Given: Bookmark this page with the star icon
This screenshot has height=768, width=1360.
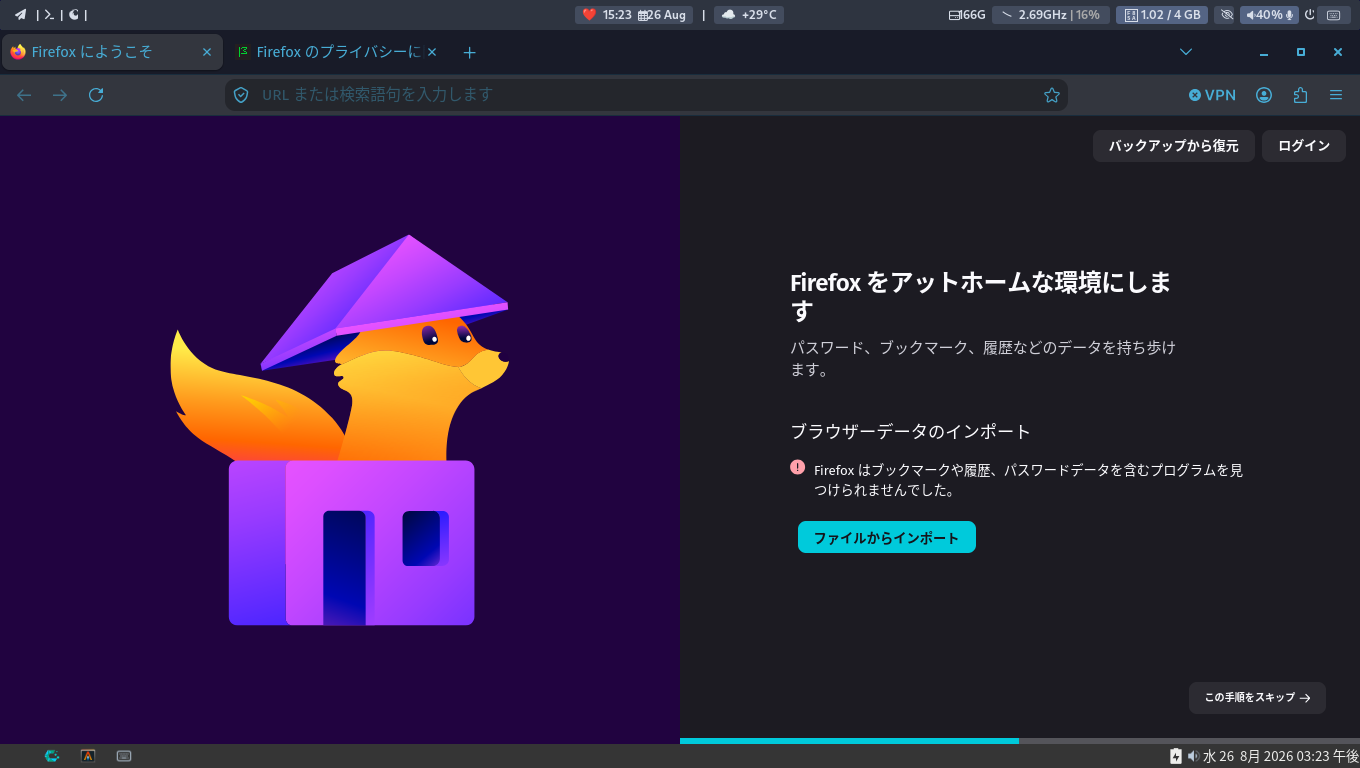Looking at the screenshot, I should tap(1052, 95).
